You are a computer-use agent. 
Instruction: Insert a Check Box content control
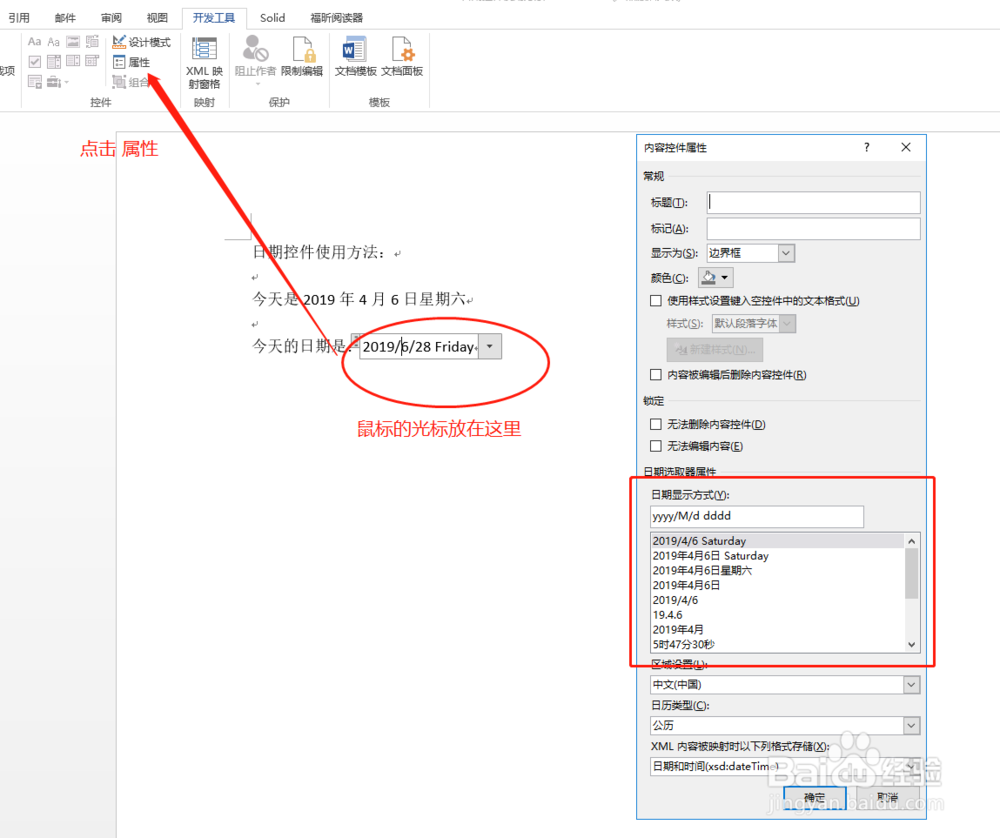34,62
